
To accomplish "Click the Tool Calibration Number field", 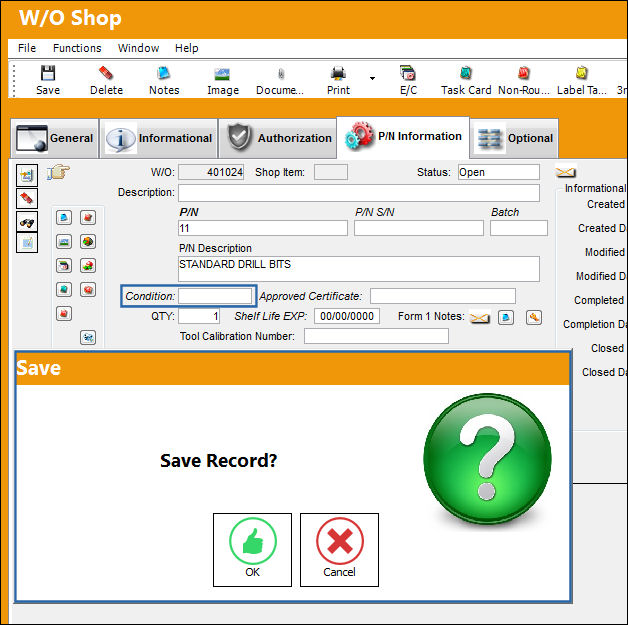I will [376, 336].
